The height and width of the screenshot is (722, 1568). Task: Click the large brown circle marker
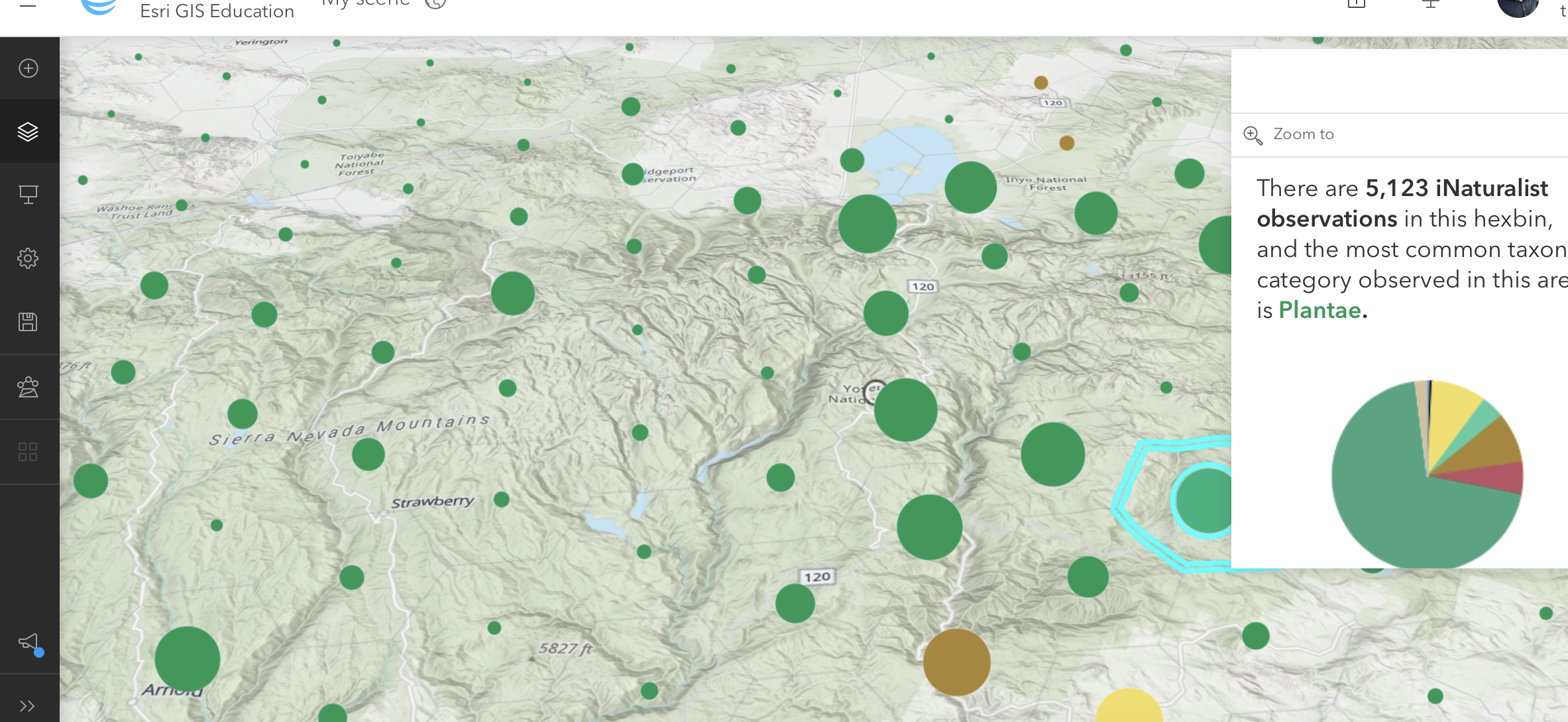pyautogui.click(x=956, y=662)
